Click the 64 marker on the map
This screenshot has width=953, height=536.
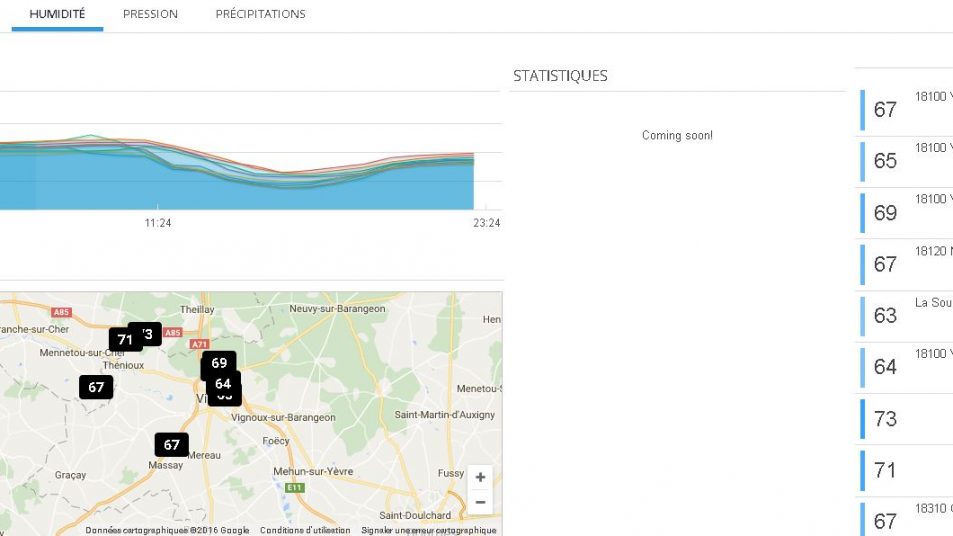(223, 383)
